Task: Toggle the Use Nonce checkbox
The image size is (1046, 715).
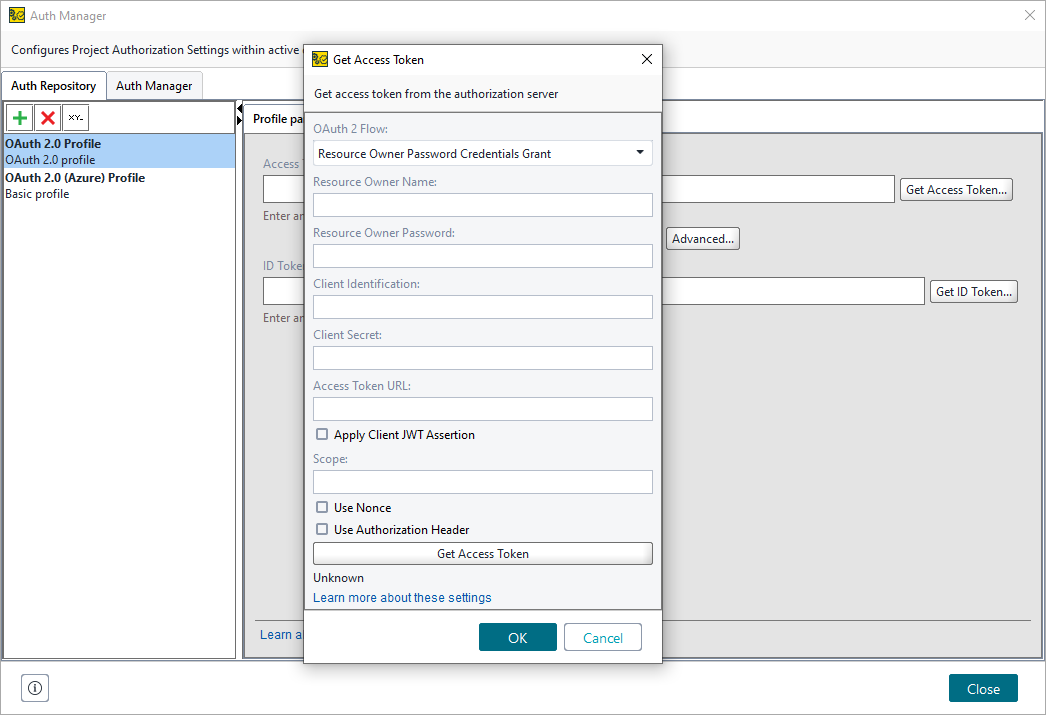Action: tap(322, 507)
